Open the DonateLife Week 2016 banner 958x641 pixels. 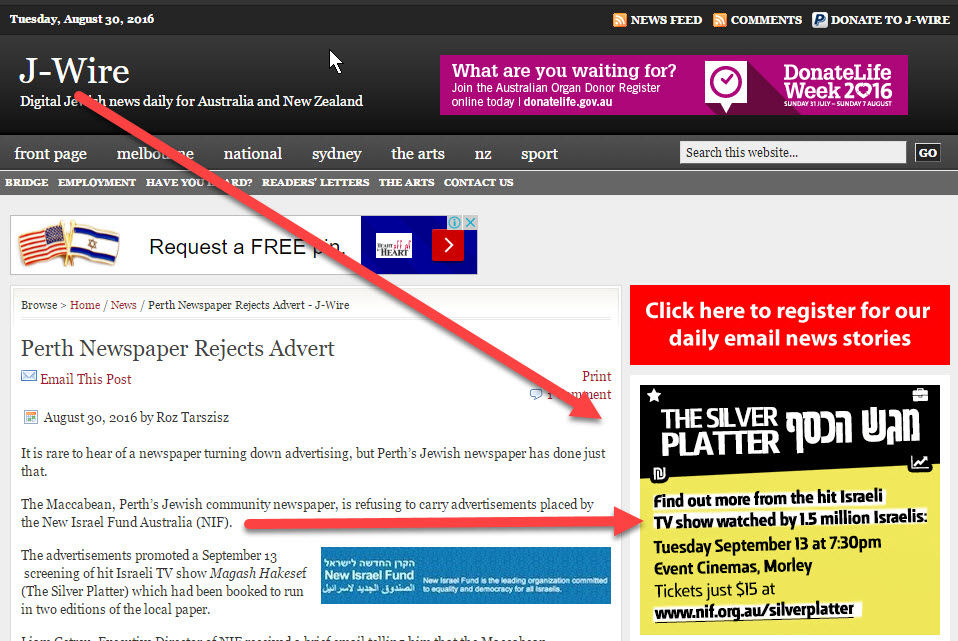[x=674, y=85]
